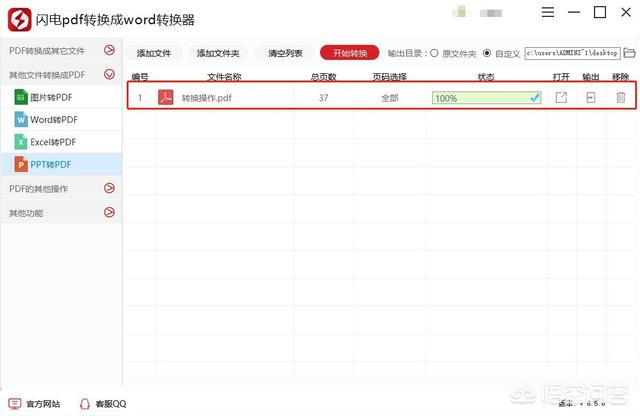The height and width of the screenshot is (416, 640).
Task: Click file name 转换操作.pdf
Action: [x=207, y=98]
